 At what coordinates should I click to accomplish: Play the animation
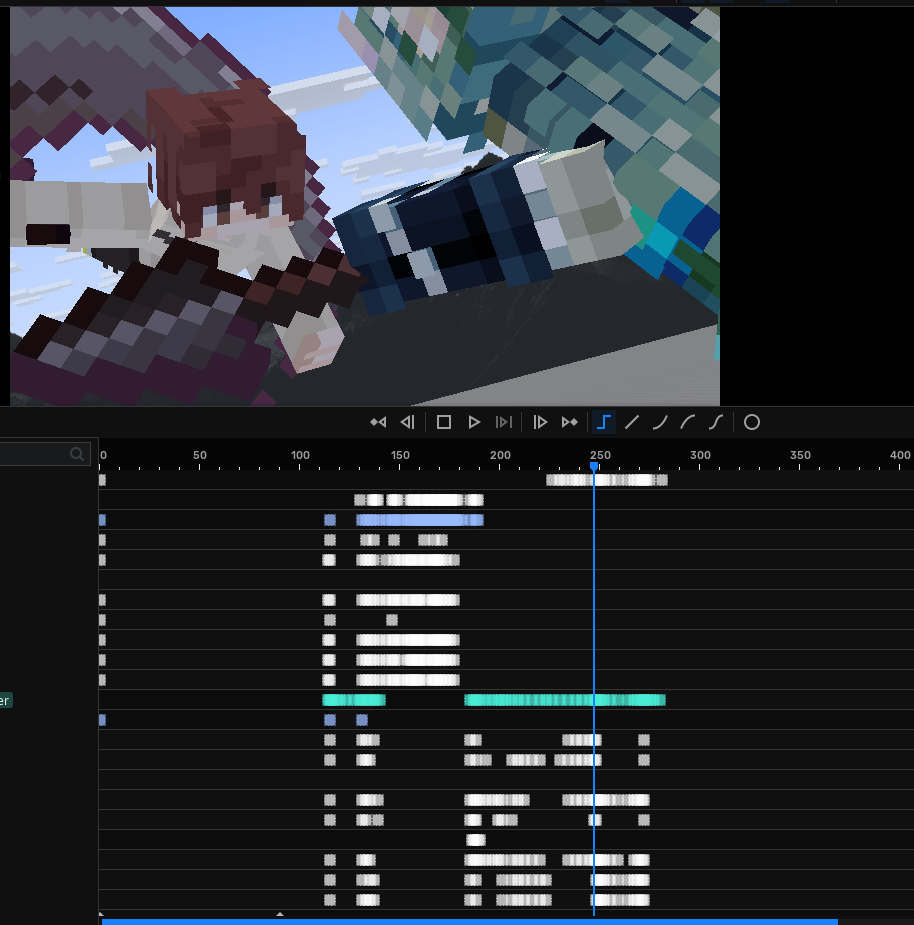pos(474,422)
